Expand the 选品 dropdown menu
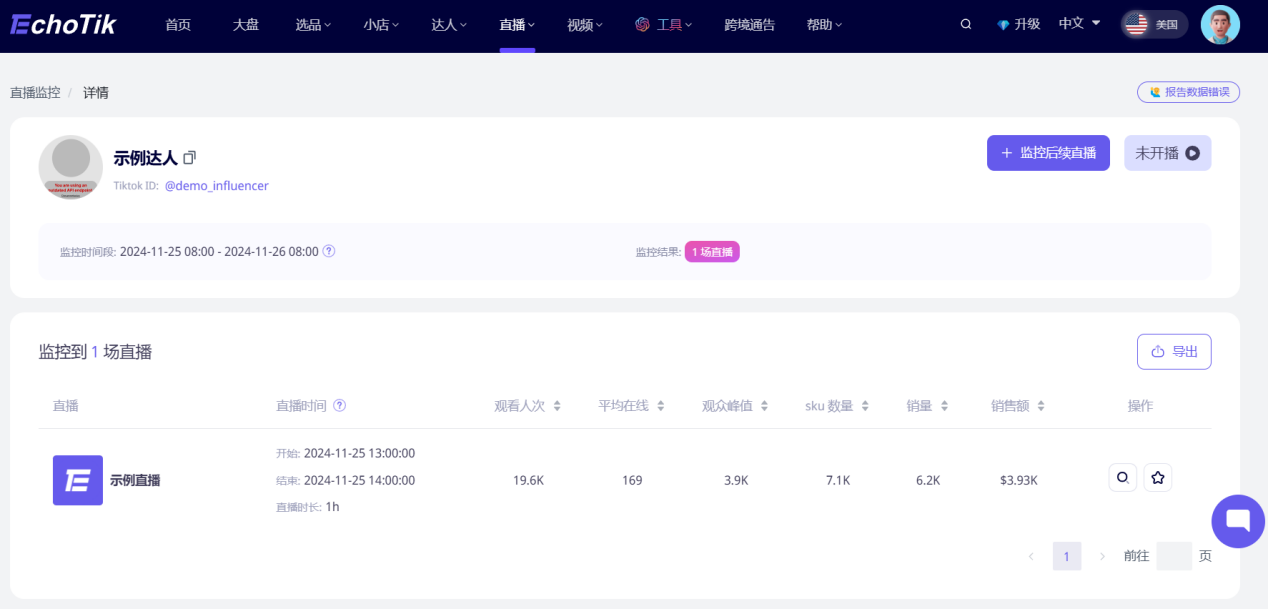 coord(313,25)
